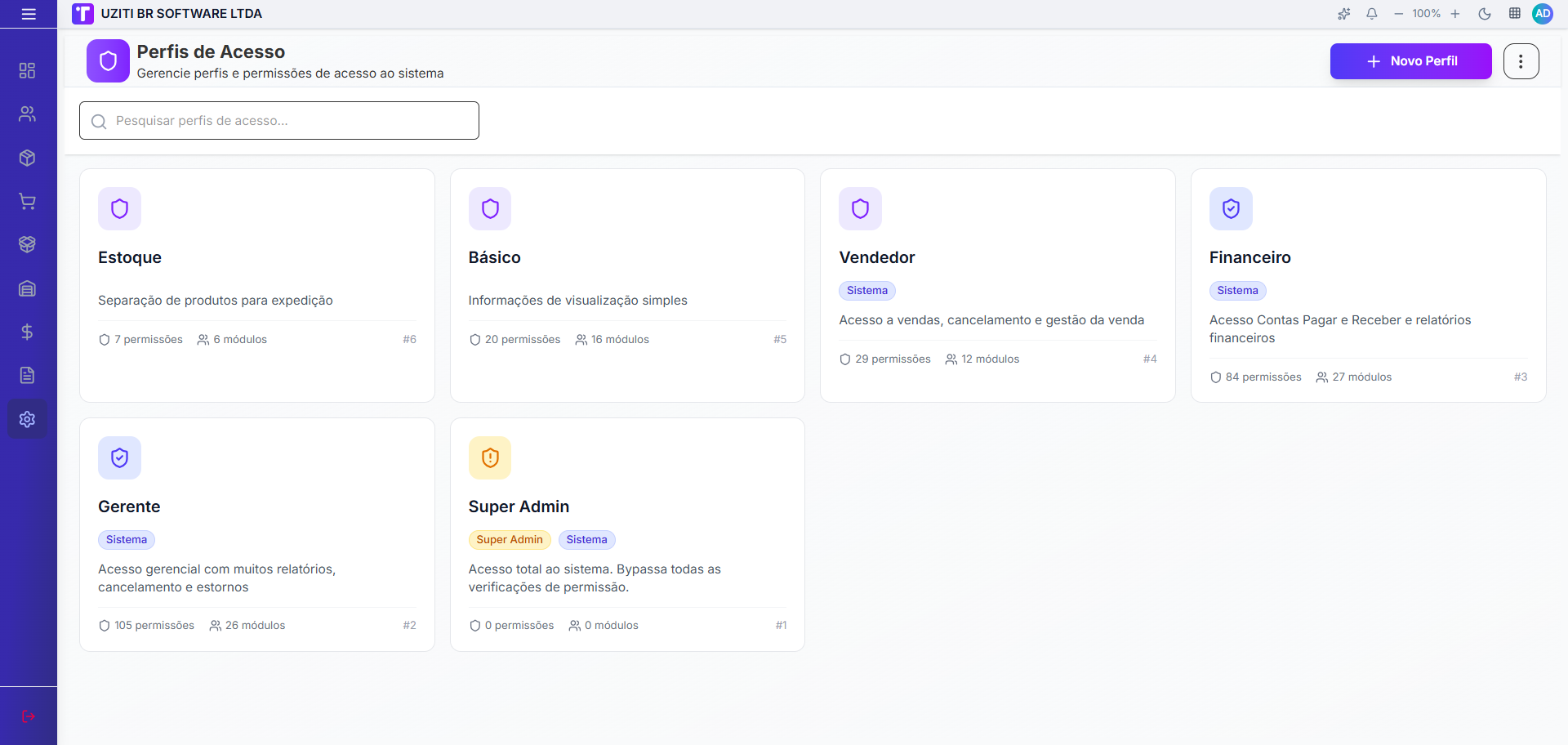Click the Sistema badge on the Vendedor card
This screenshot has height=745, width=1568.
[867, 291]
